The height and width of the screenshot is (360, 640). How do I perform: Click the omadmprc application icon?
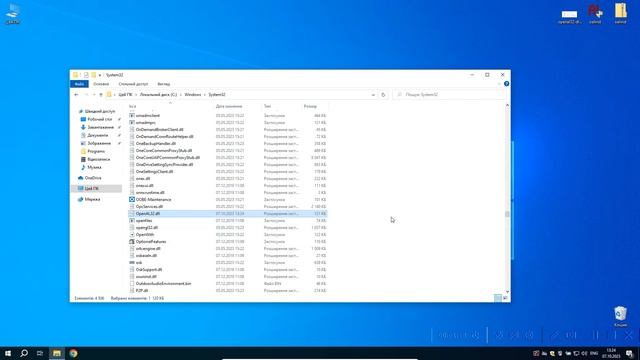[132, 122]
